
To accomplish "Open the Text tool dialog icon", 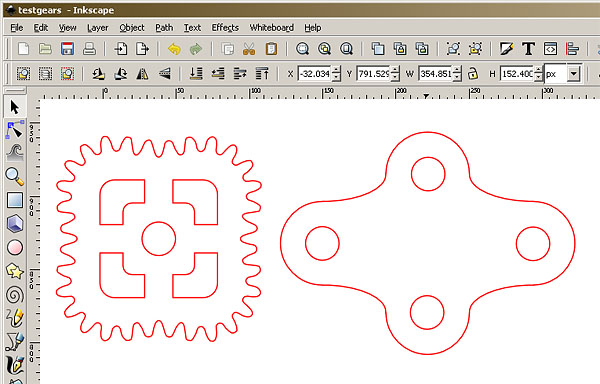I will tap(528, 49).
